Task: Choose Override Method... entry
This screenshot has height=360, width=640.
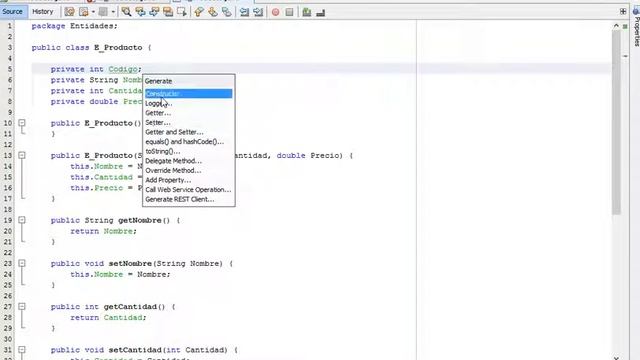Action: pyautogui.click(x=189, y=171)
